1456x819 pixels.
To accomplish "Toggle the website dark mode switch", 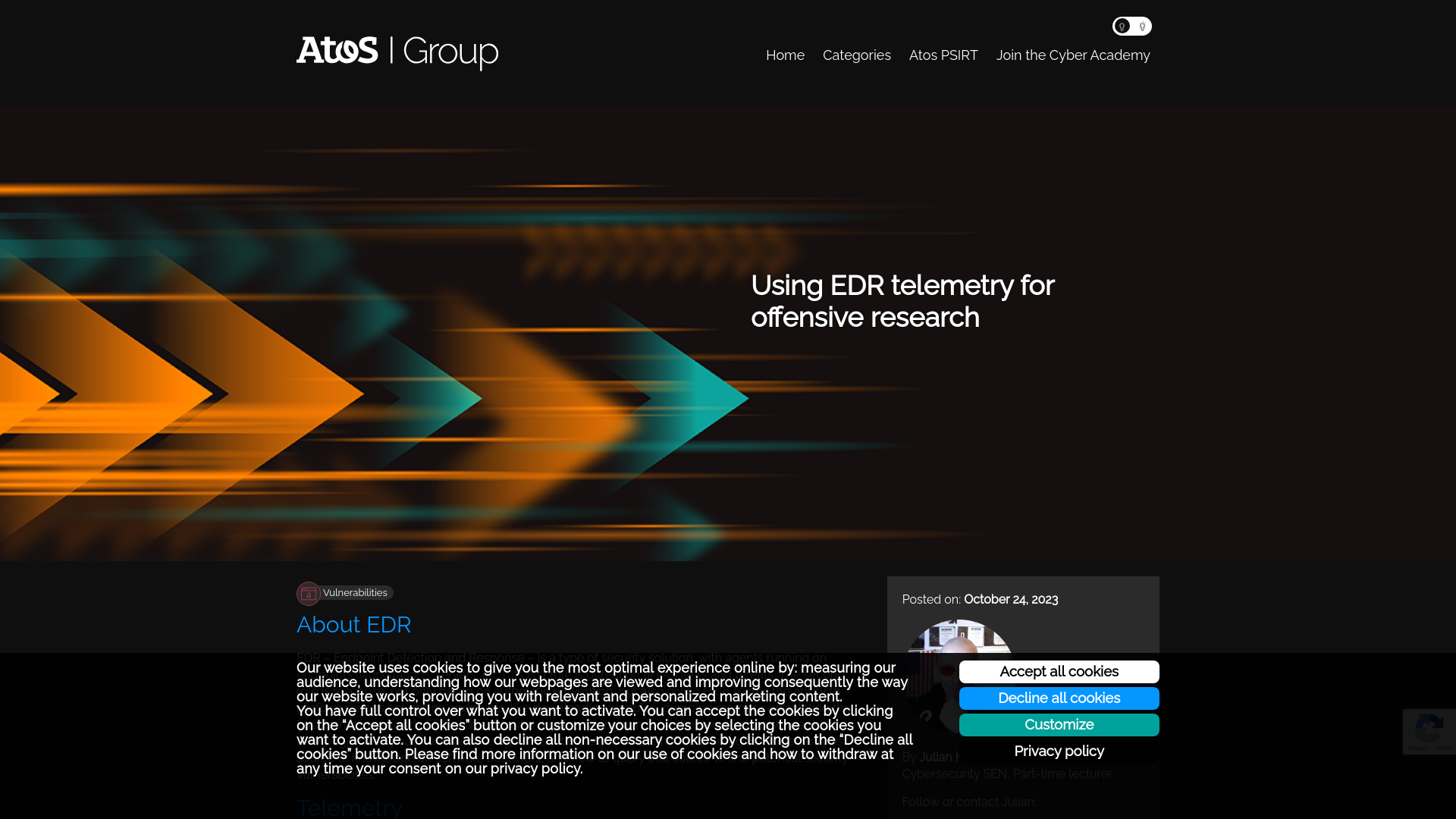I will pos(1131,26).
